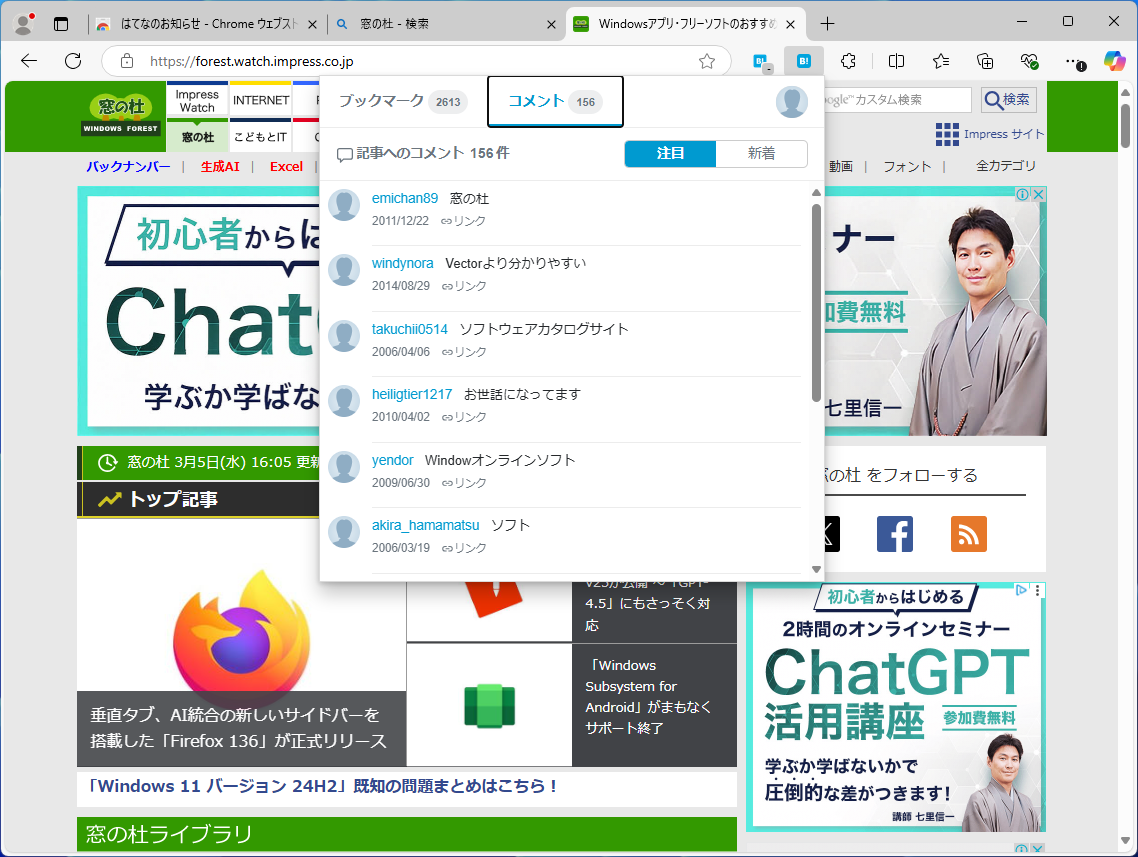Reload the page with the refresh icon
The height and width of the screenshot is (857, 1138).
72,61
